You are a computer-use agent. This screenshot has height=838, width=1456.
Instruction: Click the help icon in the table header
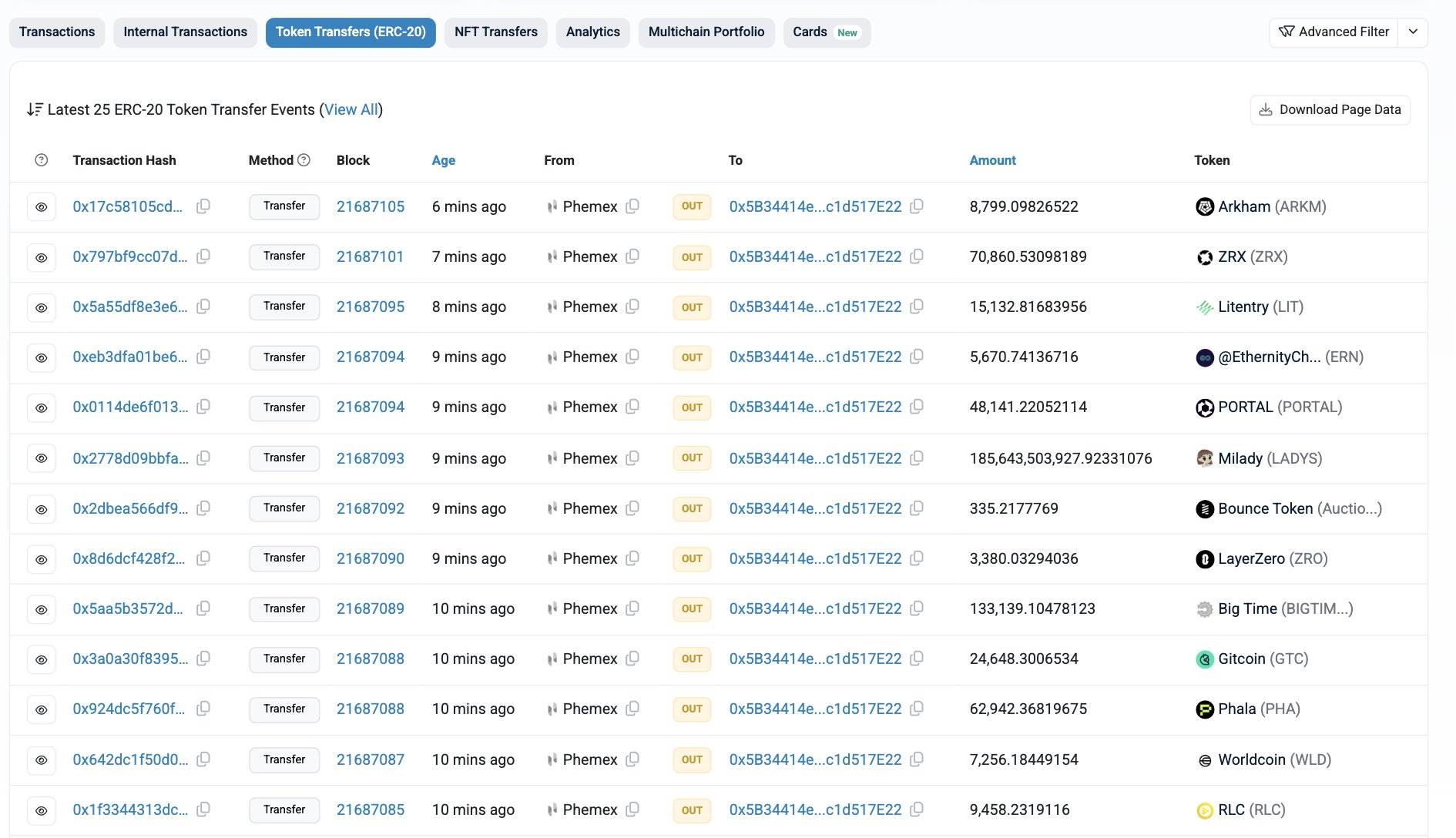click(x=41, y=159)
